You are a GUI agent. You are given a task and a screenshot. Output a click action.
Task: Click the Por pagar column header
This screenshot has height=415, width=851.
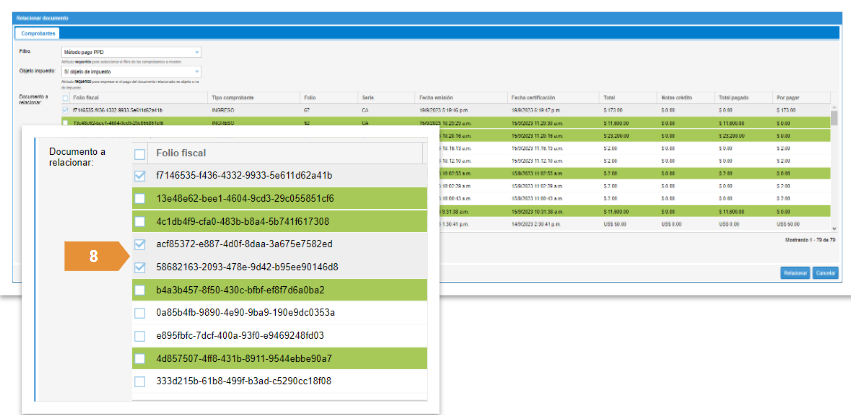pos(787,97)
